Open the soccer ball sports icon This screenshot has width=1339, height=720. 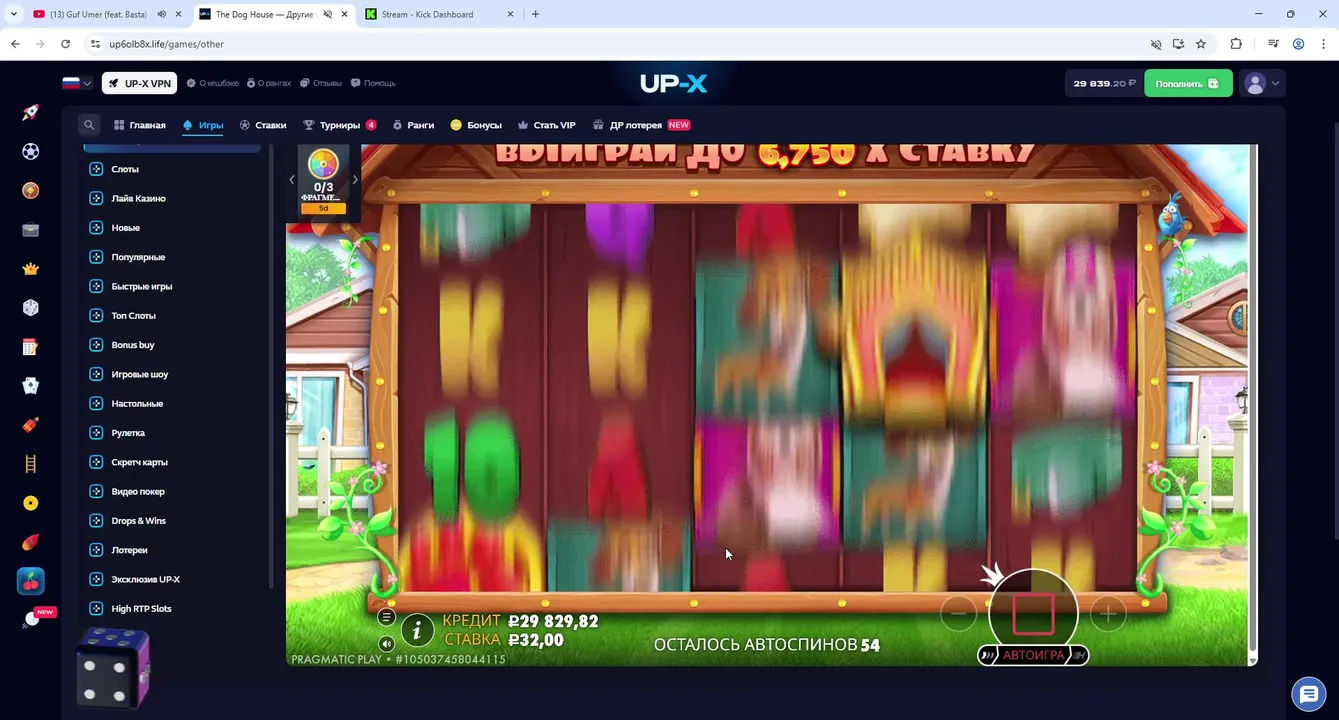(x=31, y=152)
